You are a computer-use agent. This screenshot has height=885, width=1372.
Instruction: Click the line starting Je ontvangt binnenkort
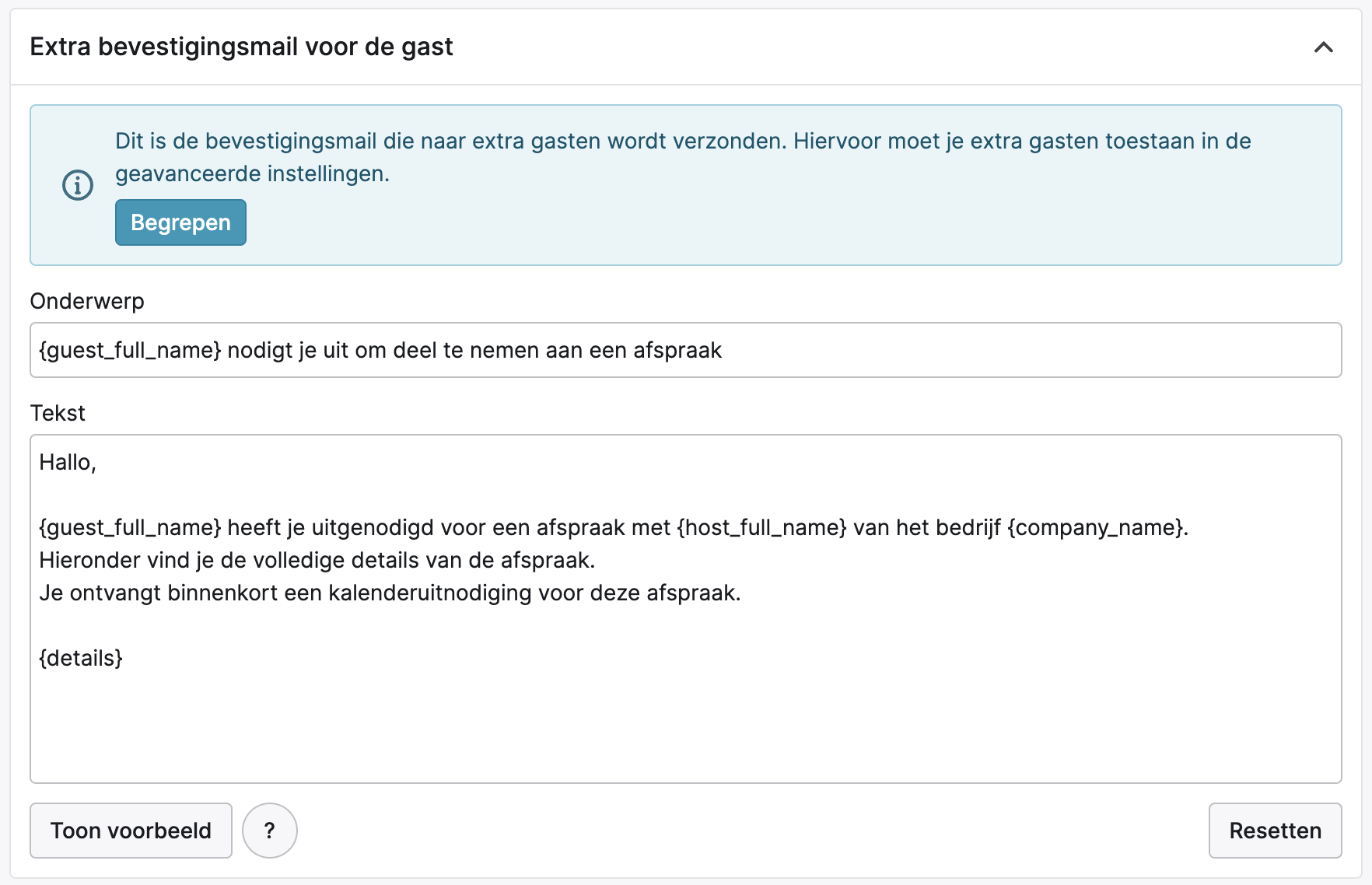point(389,593)
